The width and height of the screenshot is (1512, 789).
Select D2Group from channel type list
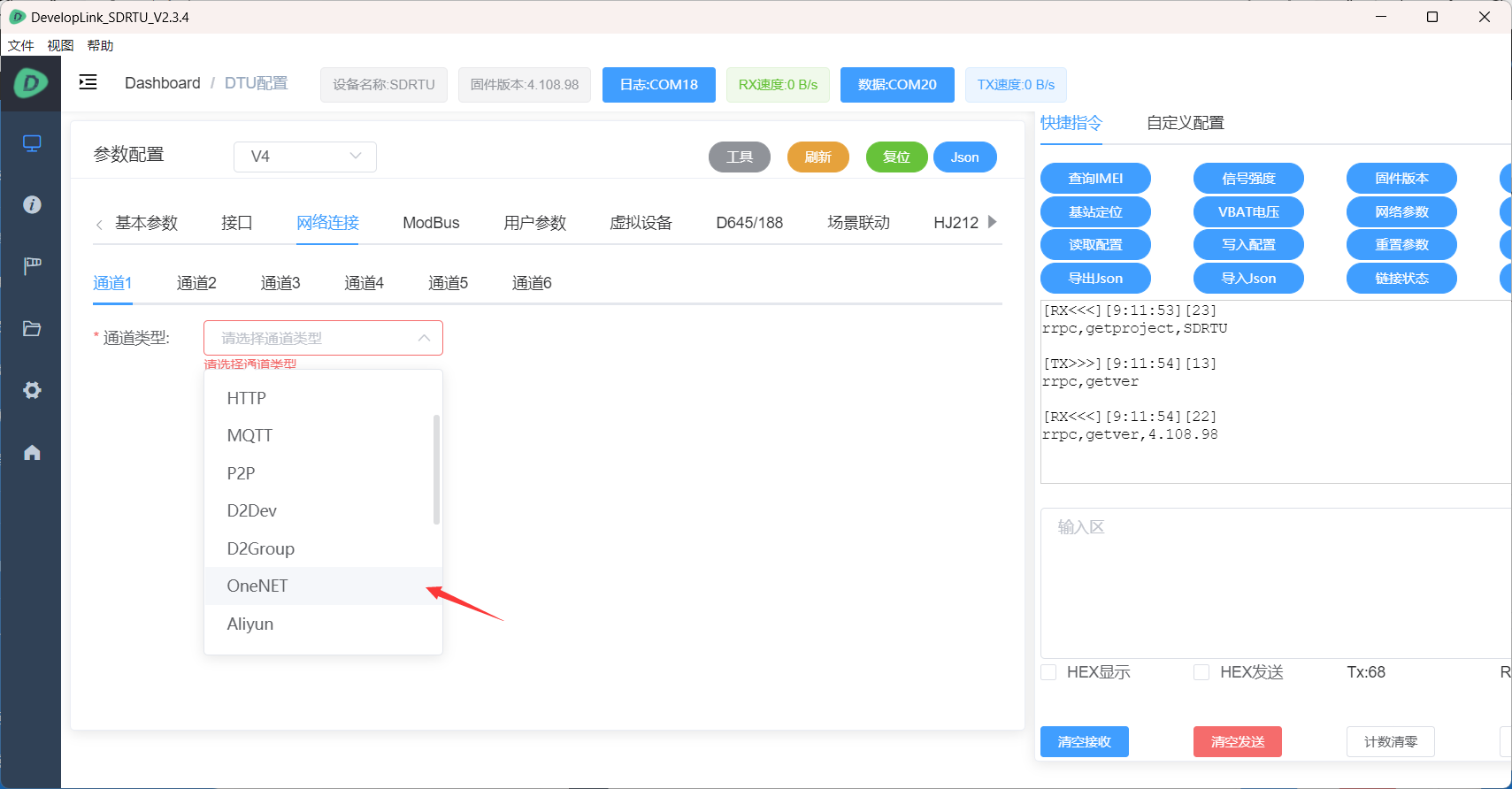tap(323, 548)
